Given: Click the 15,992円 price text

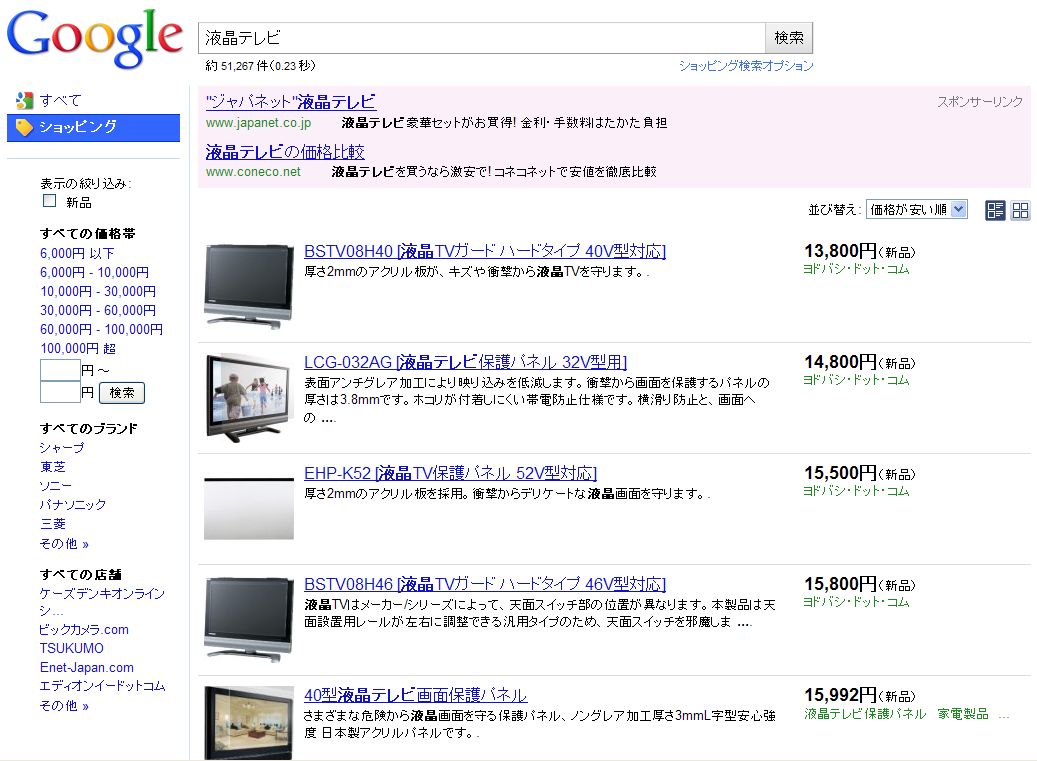Looking at the screenshot, I should [841, 696].
